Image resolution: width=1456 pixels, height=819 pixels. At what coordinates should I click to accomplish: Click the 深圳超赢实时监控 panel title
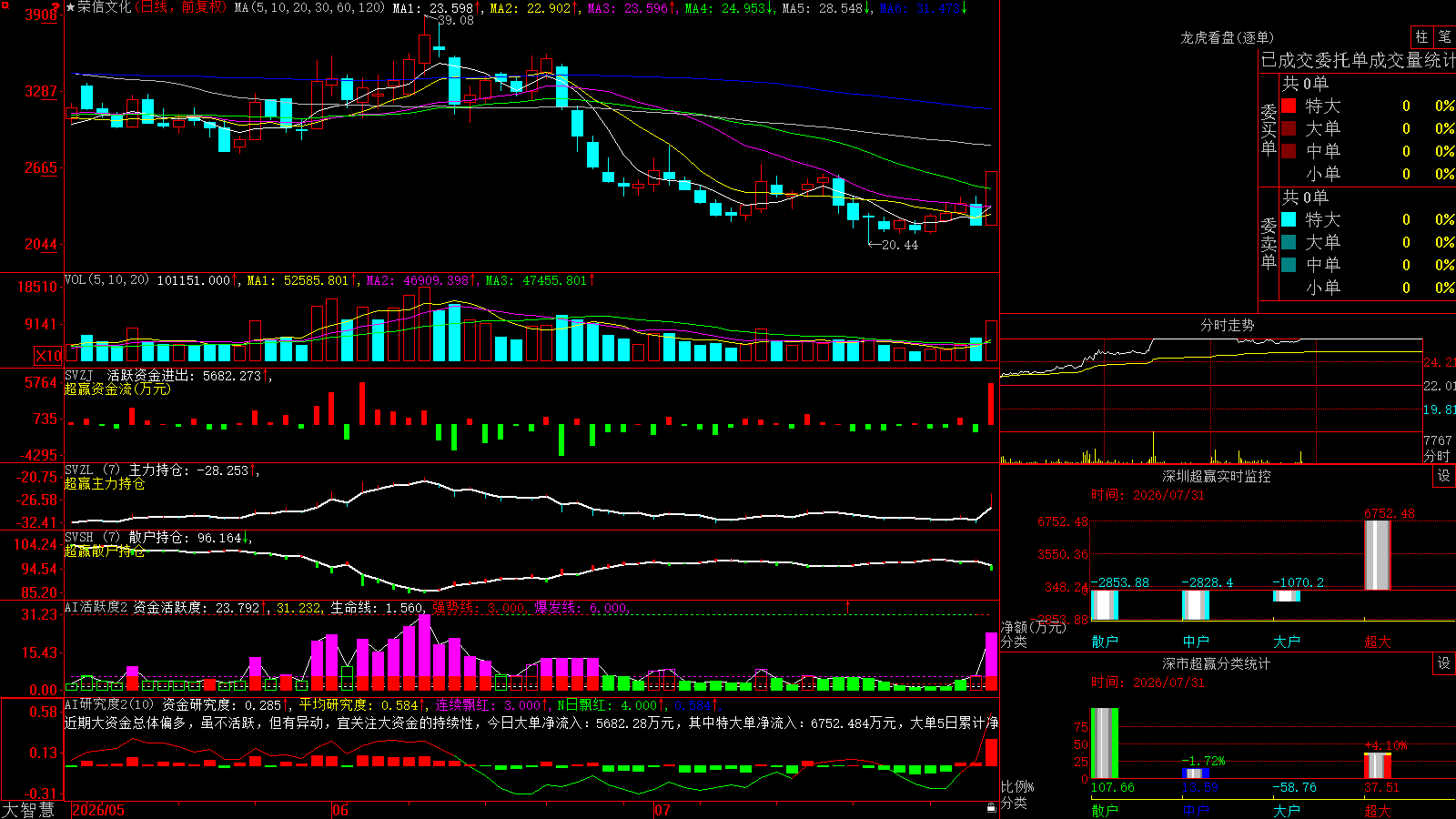(x=1216, y=476)
